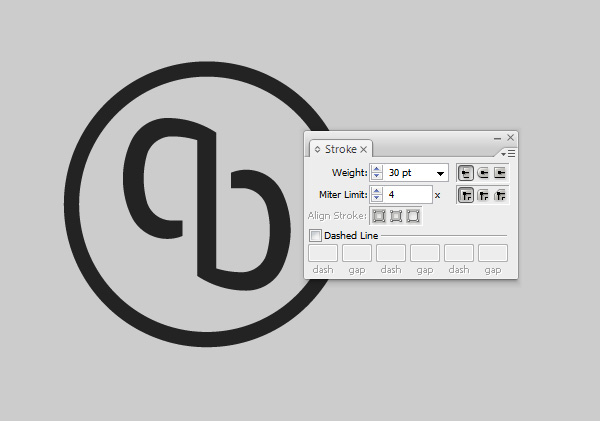The image size is (600, 421).
Task: Decrease stroke Weight with down arrow
Action: coord(377,176)
